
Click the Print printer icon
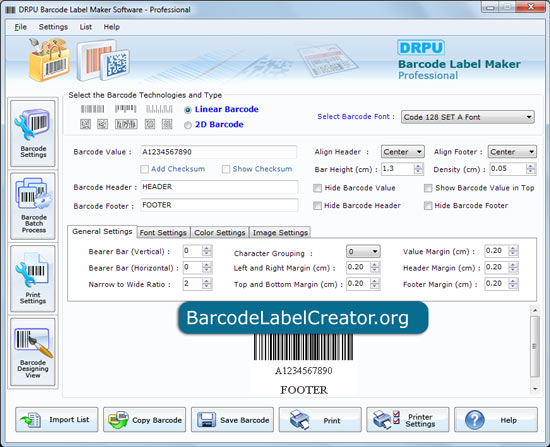tap(299, 419)
